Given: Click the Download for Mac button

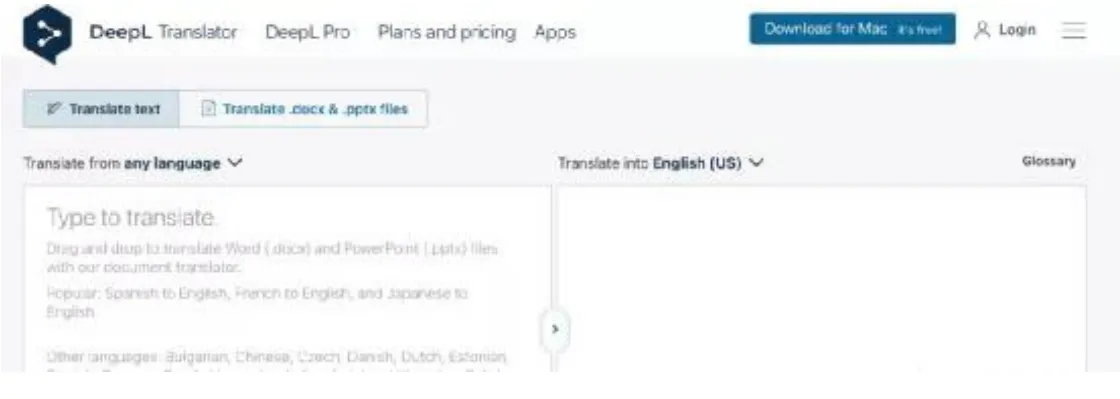Looking at the screenshot, I should pyautogui.click(x=852, y=29).
